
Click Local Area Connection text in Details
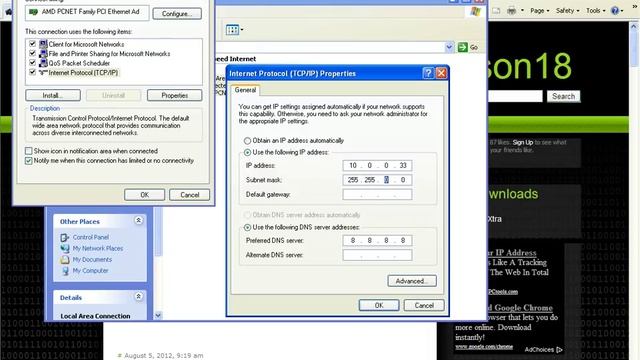click(95, 316)
